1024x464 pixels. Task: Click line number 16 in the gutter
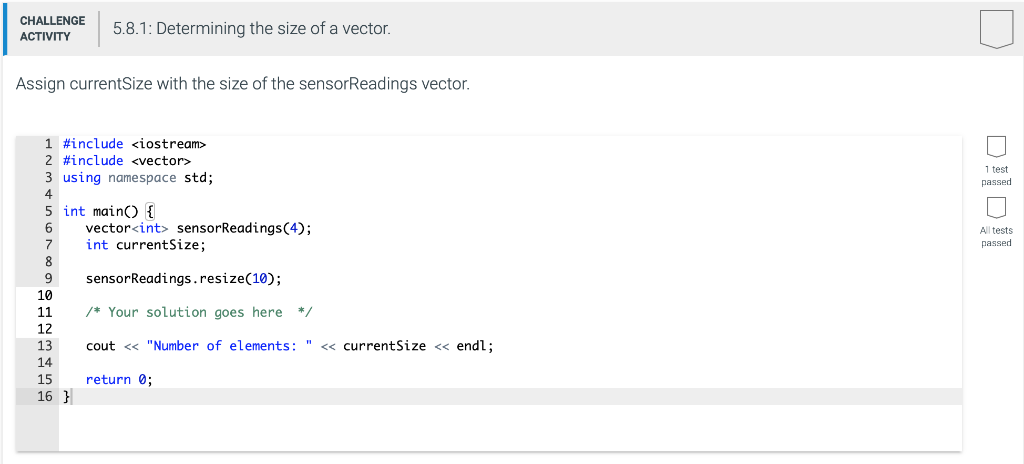[45, 397]
